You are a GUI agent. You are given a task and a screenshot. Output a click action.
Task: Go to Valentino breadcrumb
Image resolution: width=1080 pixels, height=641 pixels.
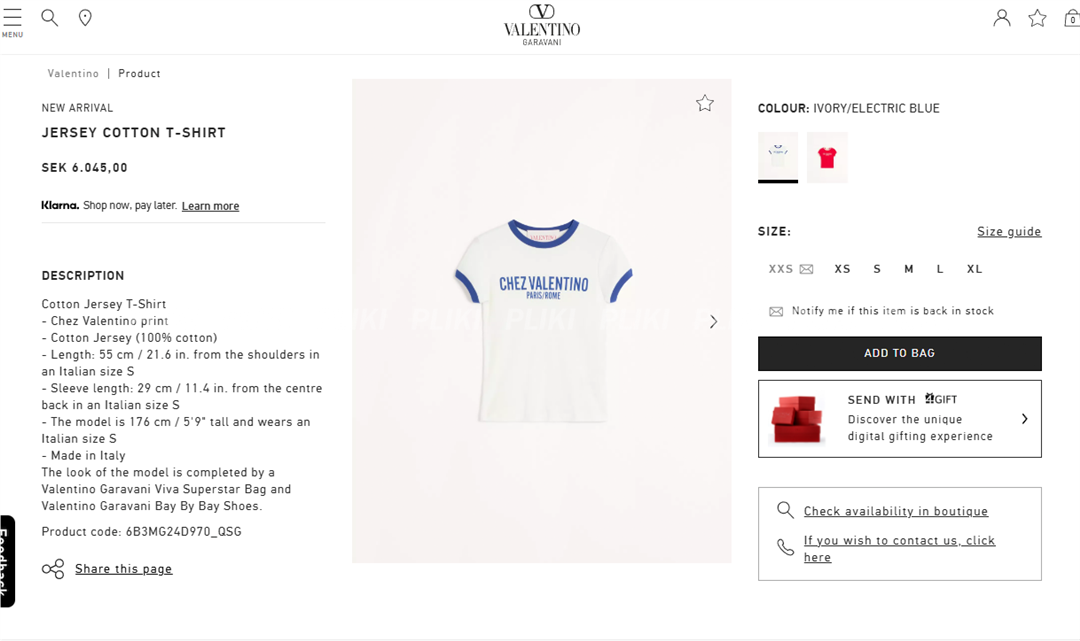pyautogui.click(x=73, y=74)
